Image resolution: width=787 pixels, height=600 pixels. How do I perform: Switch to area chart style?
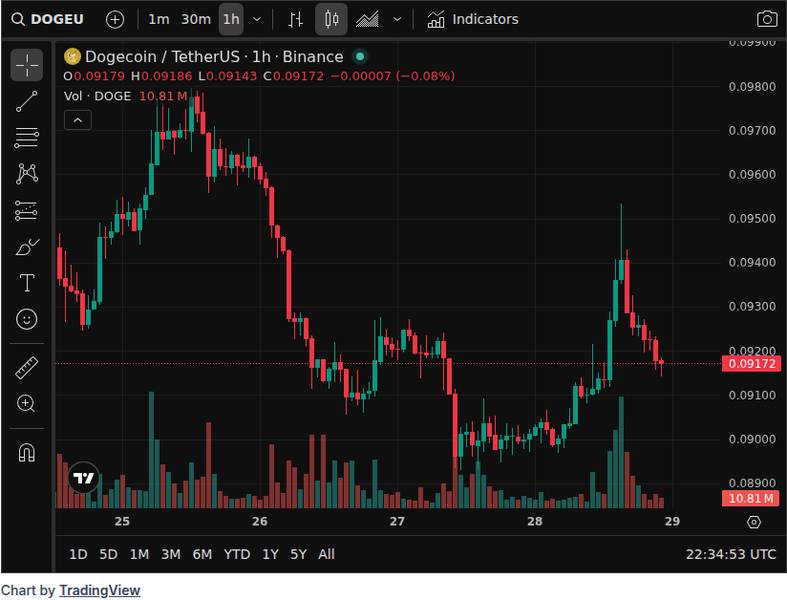tap(367, 20)
